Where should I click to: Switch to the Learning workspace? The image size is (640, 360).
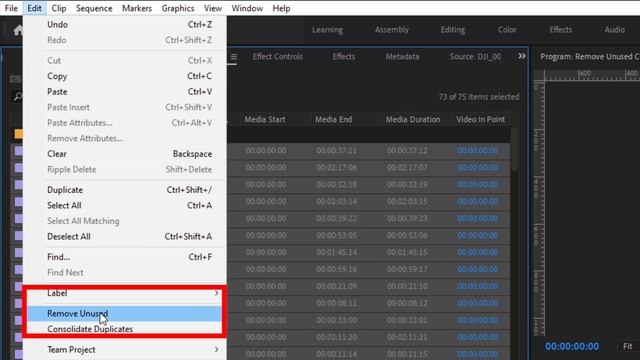tap(327, 30)
